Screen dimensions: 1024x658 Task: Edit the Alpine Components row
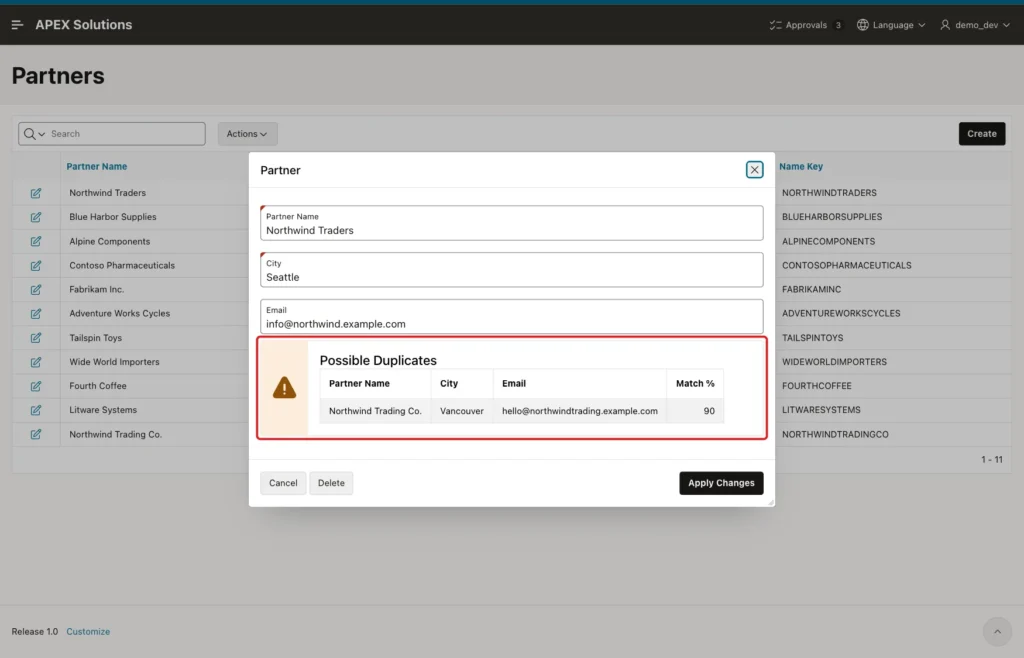pos(36,242)
